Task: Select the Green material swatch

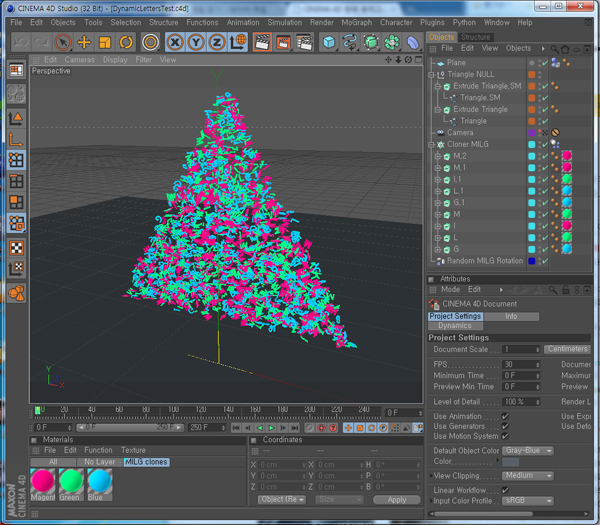Action: [x=71, y=484]
